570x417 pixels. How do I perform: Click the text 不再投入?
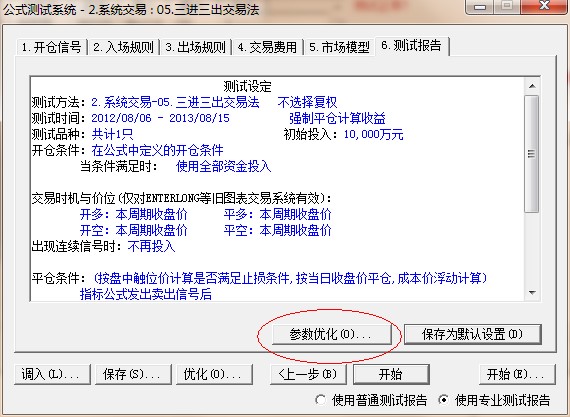point(152,246)
